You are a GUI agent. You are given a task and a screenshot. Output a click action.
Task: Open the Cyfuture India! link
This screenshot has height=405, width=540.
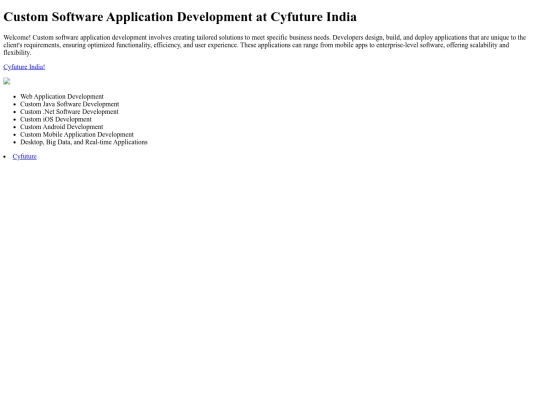(x=24, y=67)
